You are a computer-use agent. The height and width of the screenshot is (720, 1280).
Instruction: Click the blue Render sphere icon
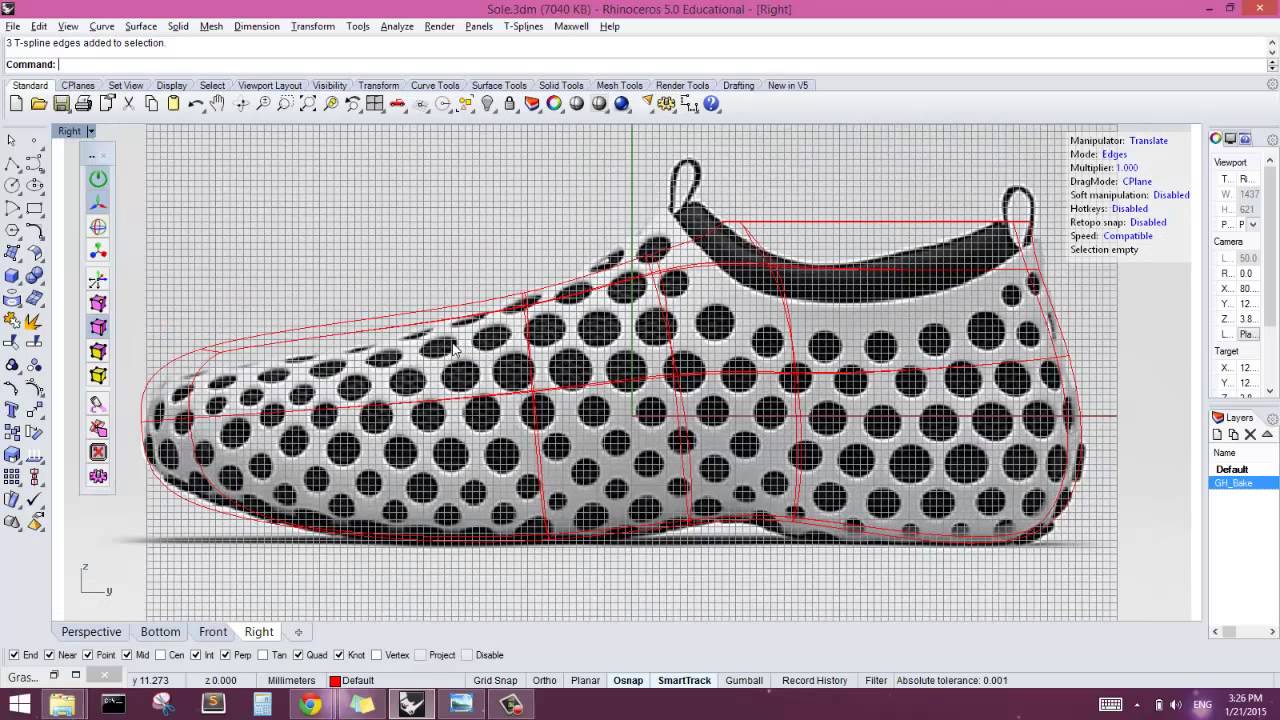[622, 104]
